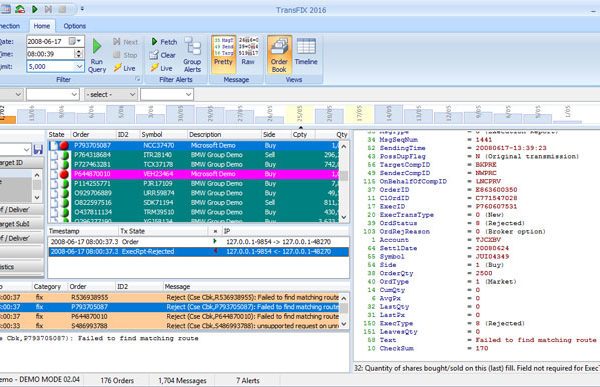600x387 pixels.
Task: Click Stop in the Filter group
Action: [126, 55]
